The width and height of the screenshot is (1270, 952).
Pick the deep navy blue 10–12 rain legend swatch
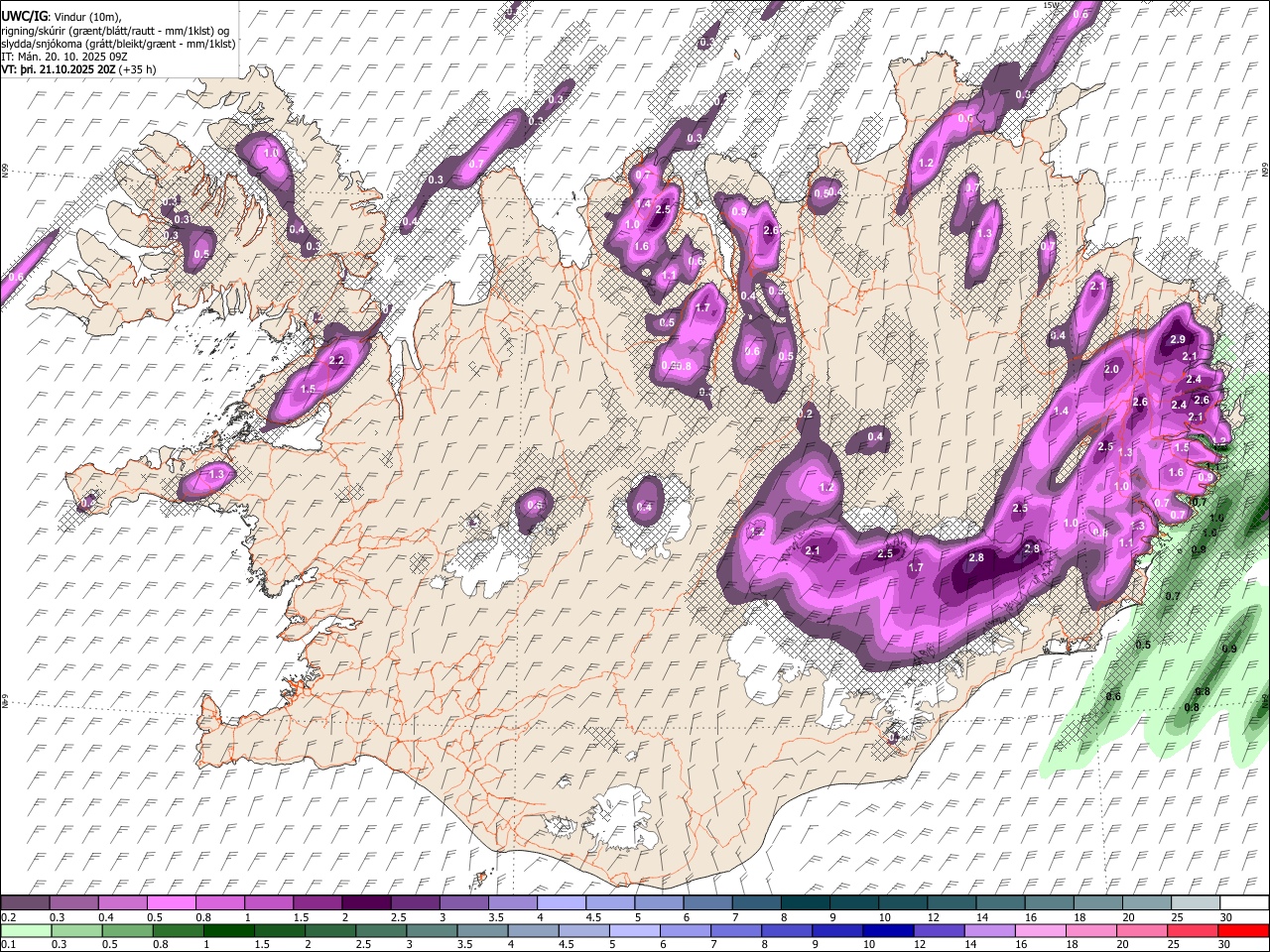[x=890, y=930]
